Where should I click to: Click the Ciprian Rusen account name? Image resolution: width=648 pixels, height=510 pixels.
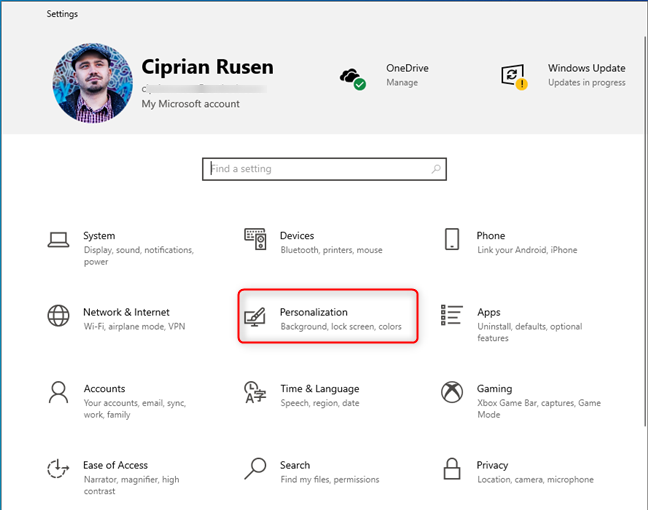(207, 67)
